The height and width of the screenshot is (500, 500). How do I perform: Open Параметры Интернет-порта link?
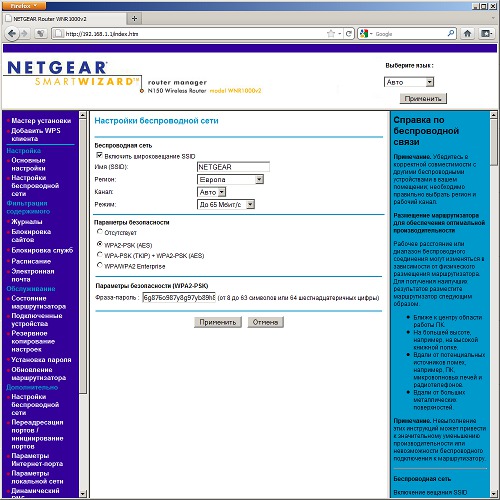pyautogui.click(x=37, y=460)
